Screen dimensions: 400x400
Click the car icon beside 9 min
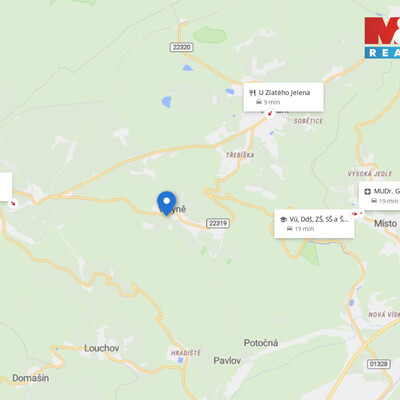point(259,102)
